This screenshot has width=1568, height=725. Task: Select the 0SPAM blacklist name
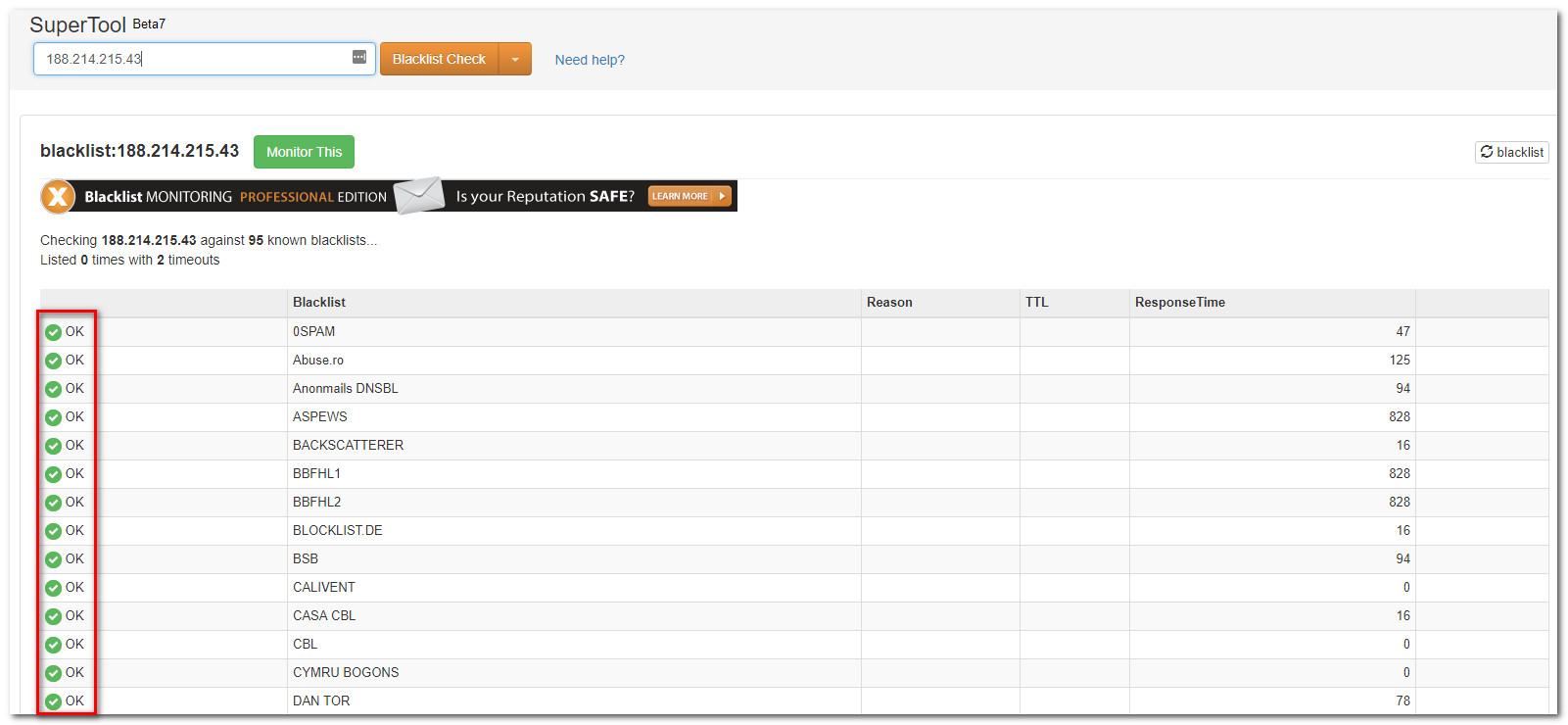pyautogui.click(x=313, y=331)
